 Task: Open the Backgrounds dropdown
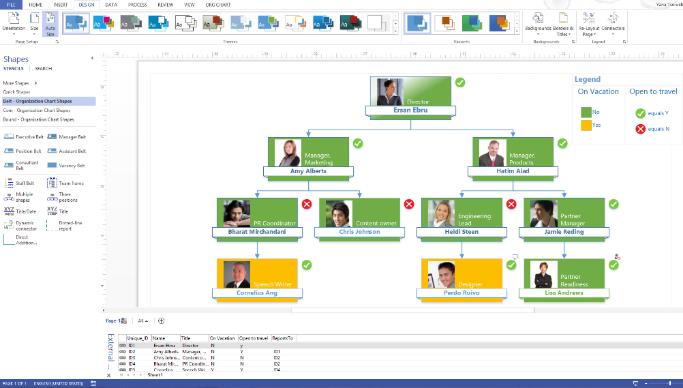tap(538, 24)
